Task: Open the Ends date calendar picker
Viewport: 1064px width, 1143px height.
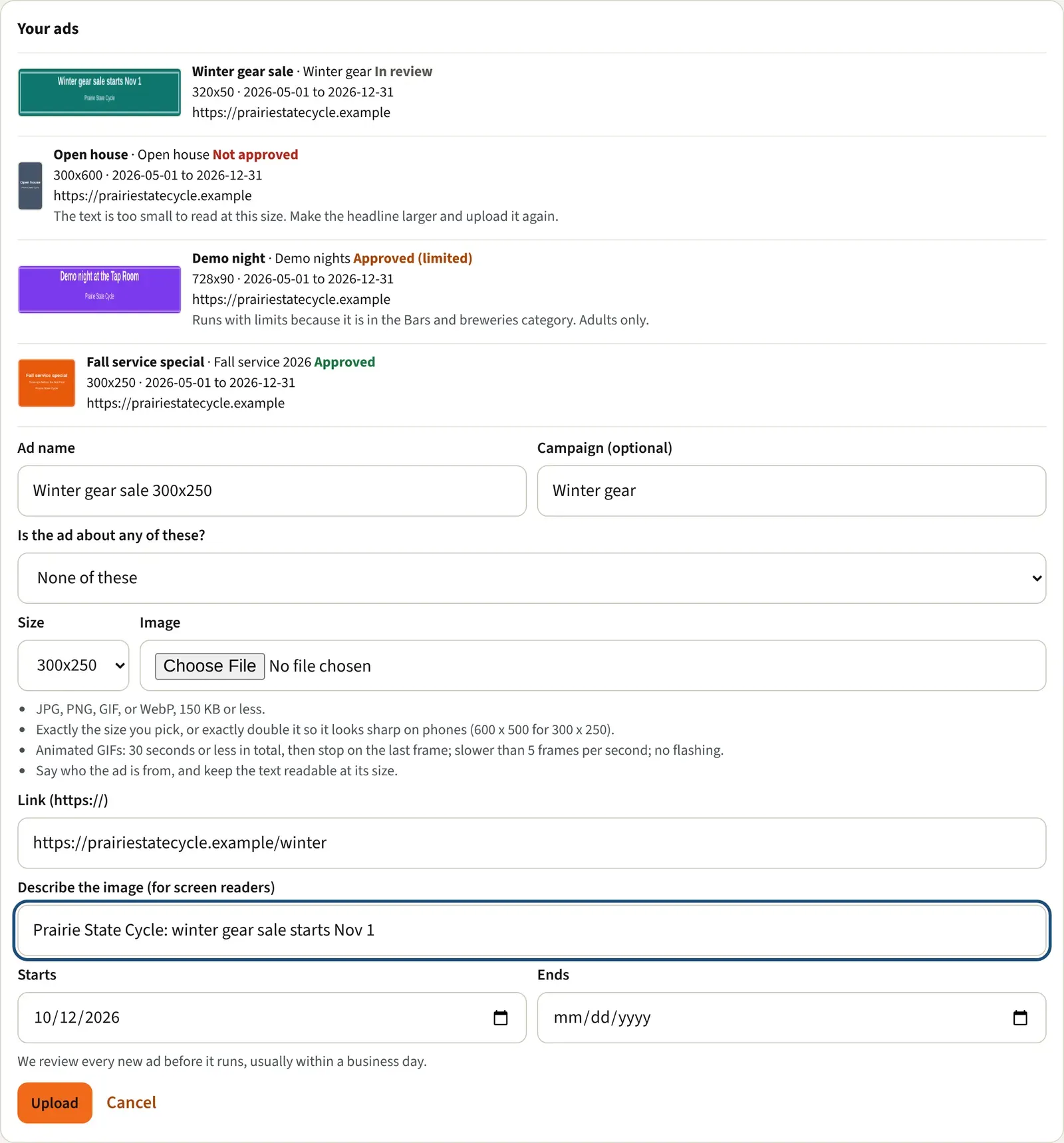Action: pos(1020,1017)
